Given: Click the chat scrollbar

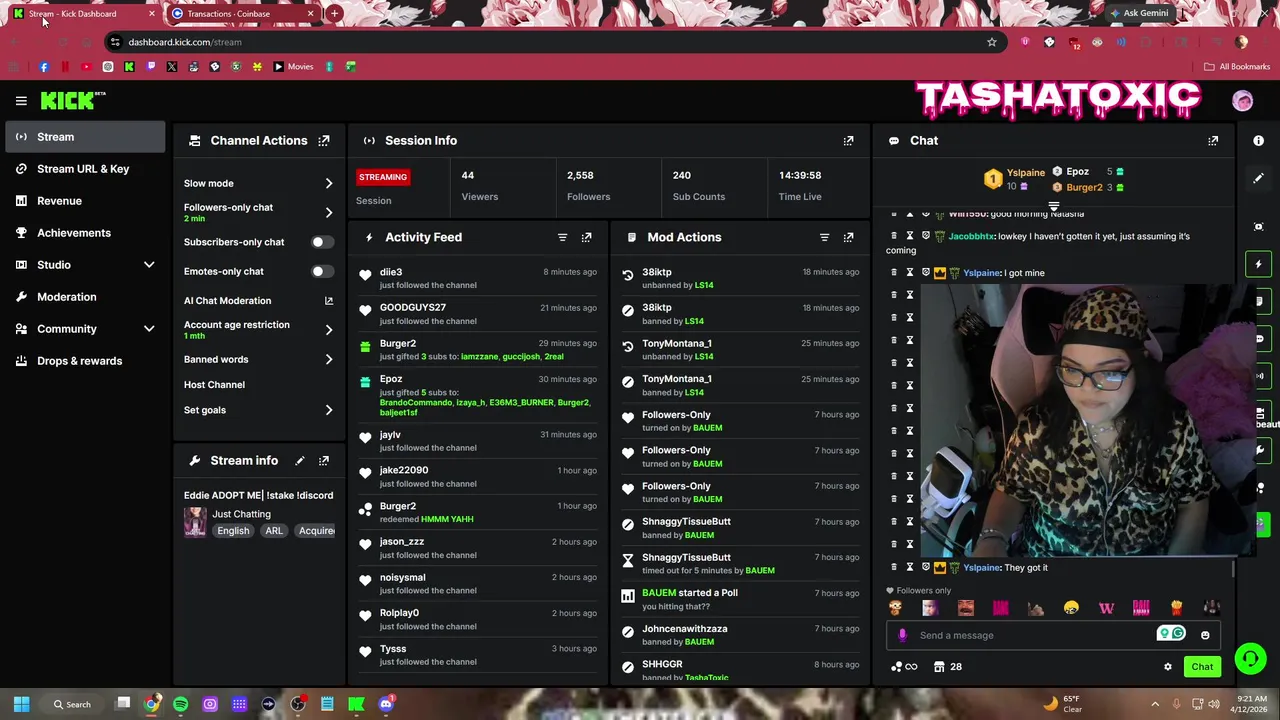Looking at the screenshot, I should click(x=1234, y=568).
